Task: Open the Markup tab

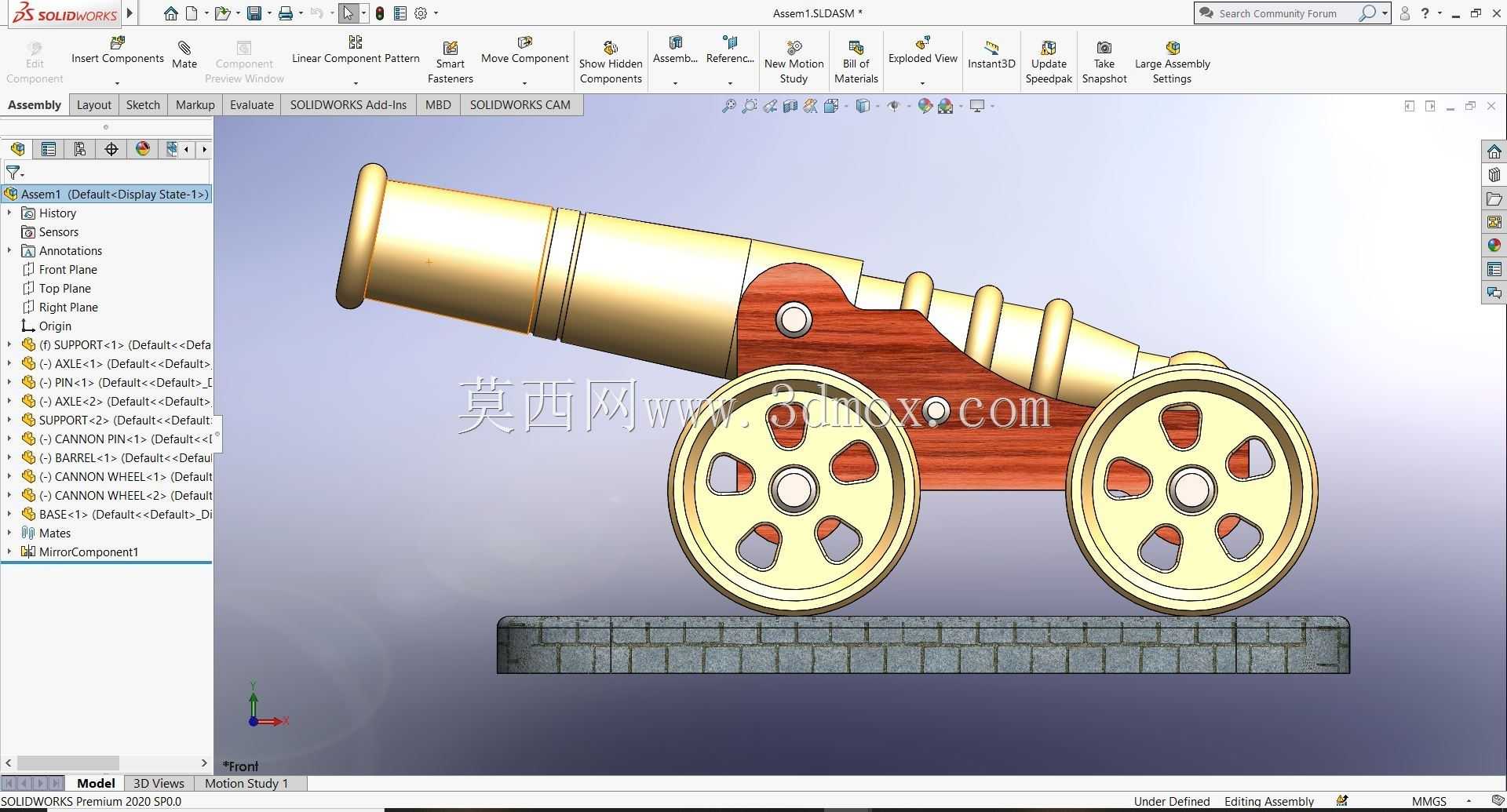Action: (x=195, y=105)
